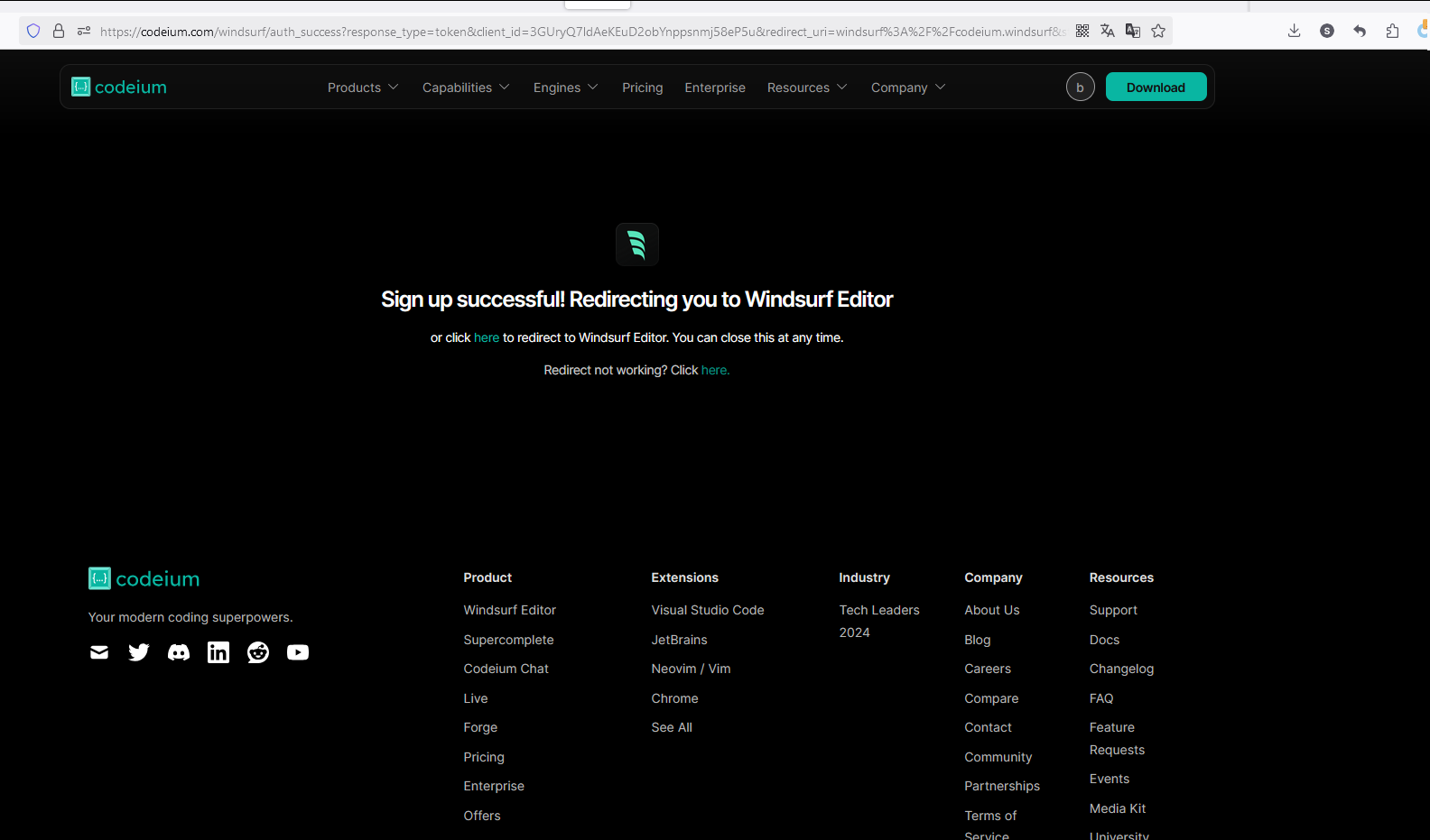
Task: Click the Twitter icon in footer
Action: 138,652
